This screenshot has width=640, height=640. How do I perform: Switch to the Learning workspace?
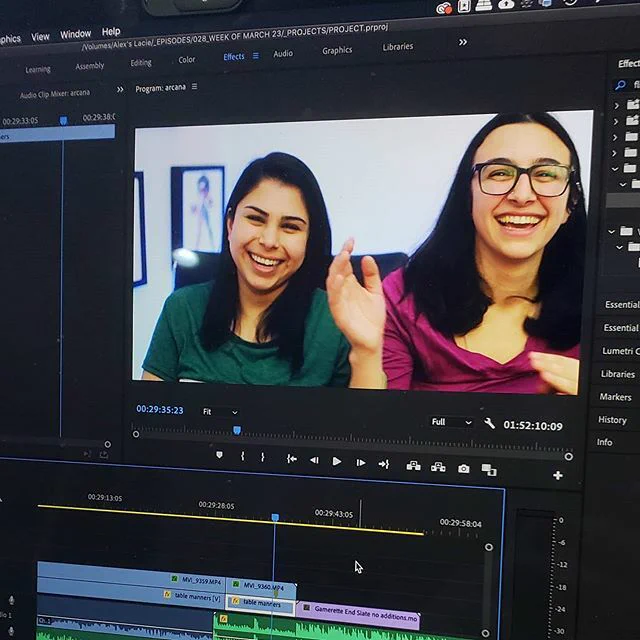click(x=38, y=69)
